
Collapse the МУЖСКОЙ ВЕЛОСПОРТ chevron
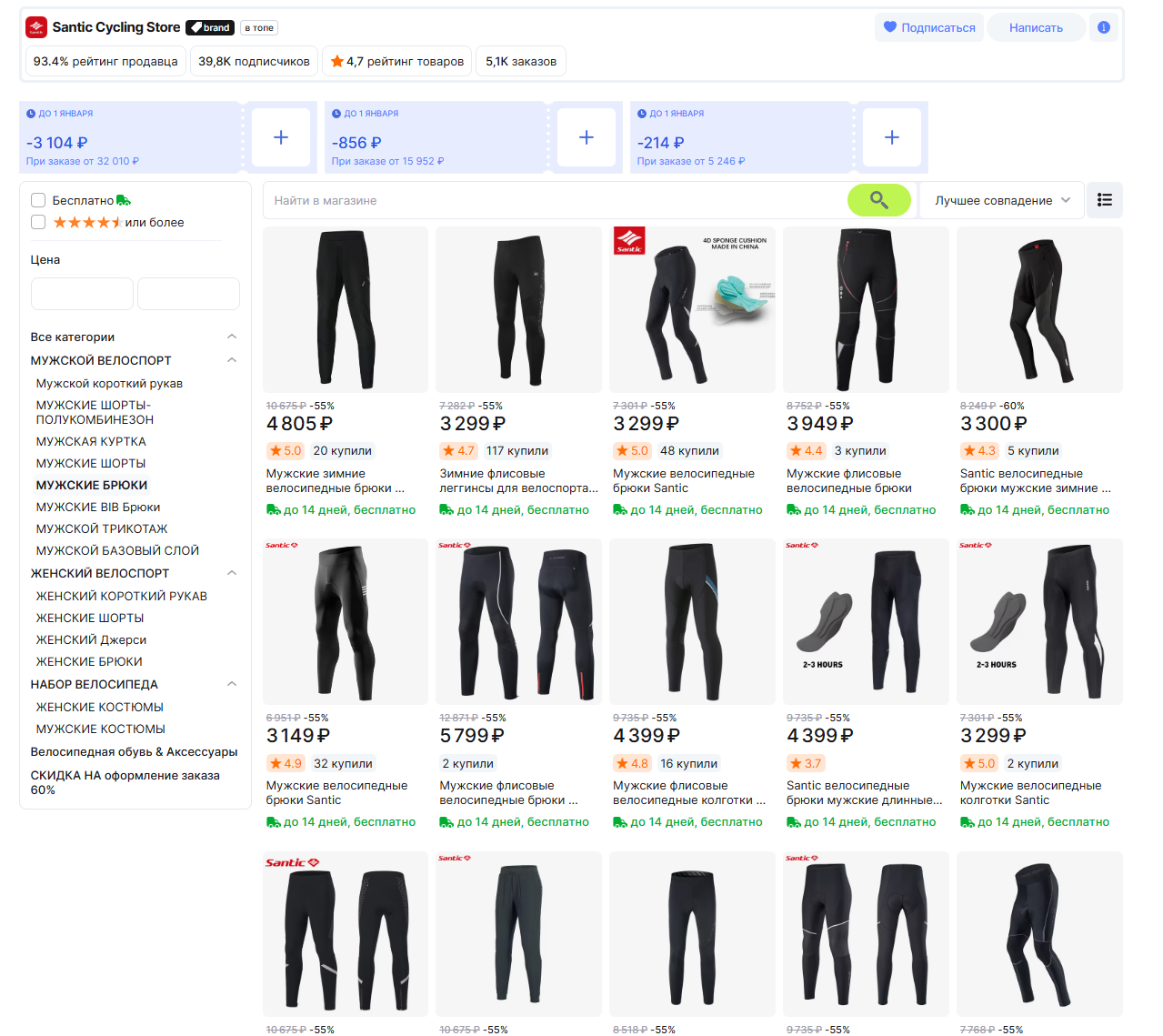232,360
